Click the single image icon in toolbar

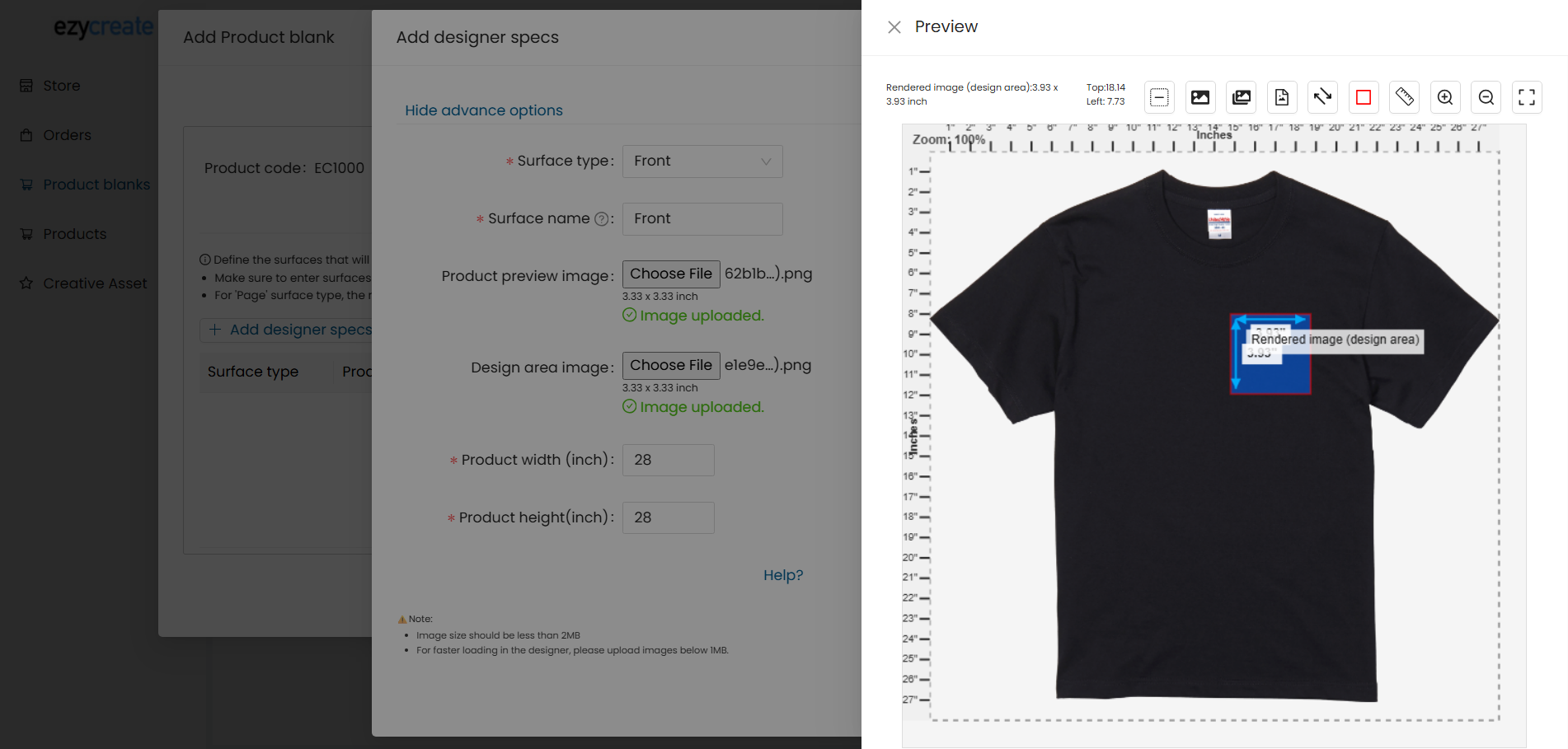click(1200, 97)
